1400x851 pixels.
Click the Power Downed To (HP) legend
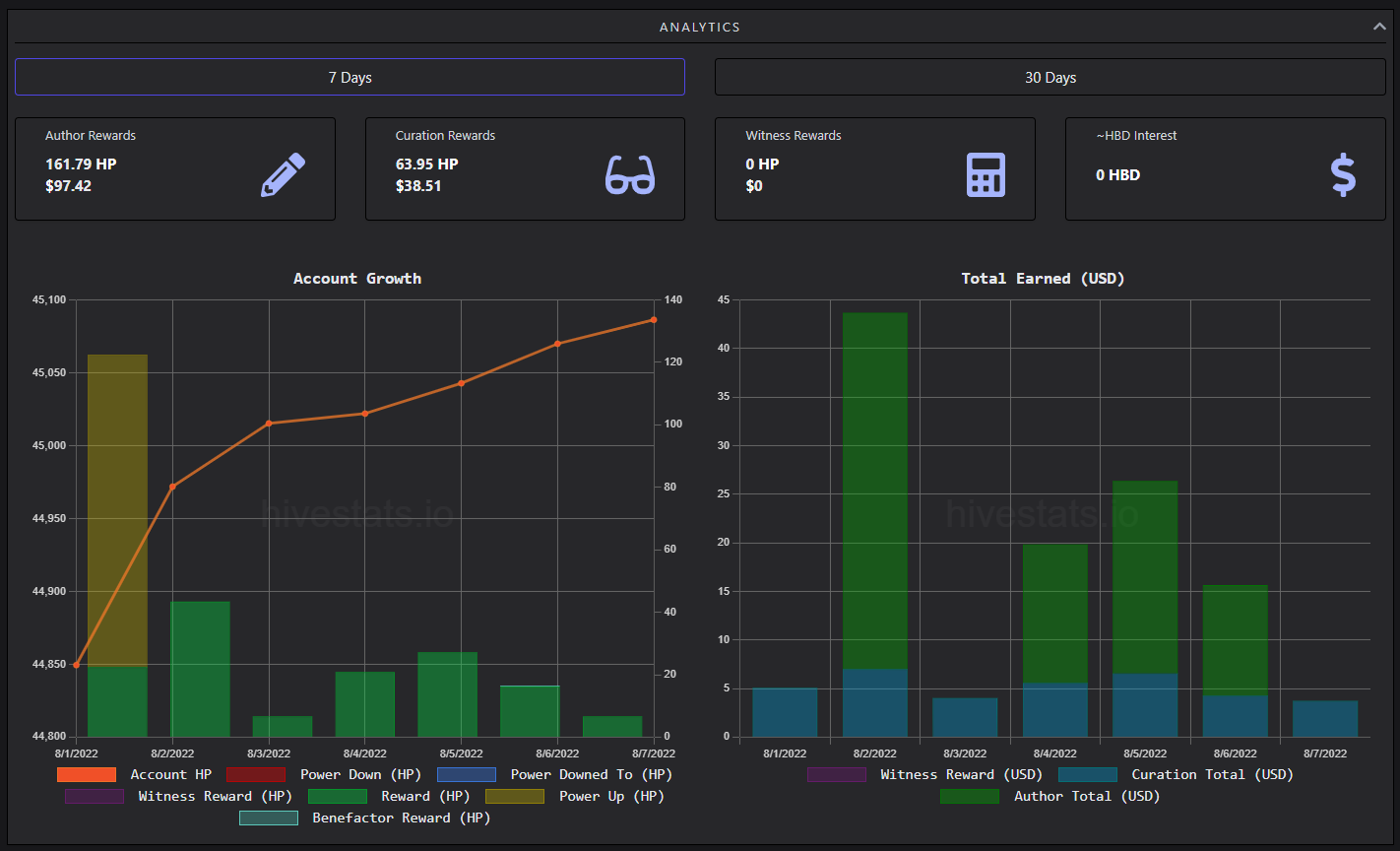click(x=555, y=774)
